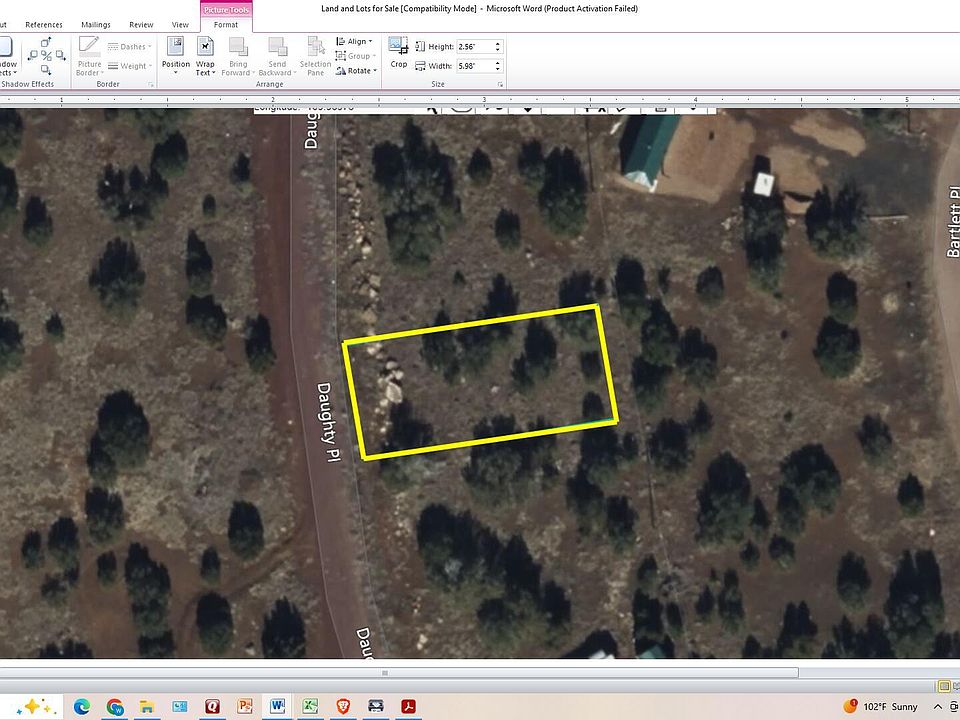Screen dimensions: 960x720
Task: Switch to Print Layout view in status bar
Action: (x=944, y=686)
